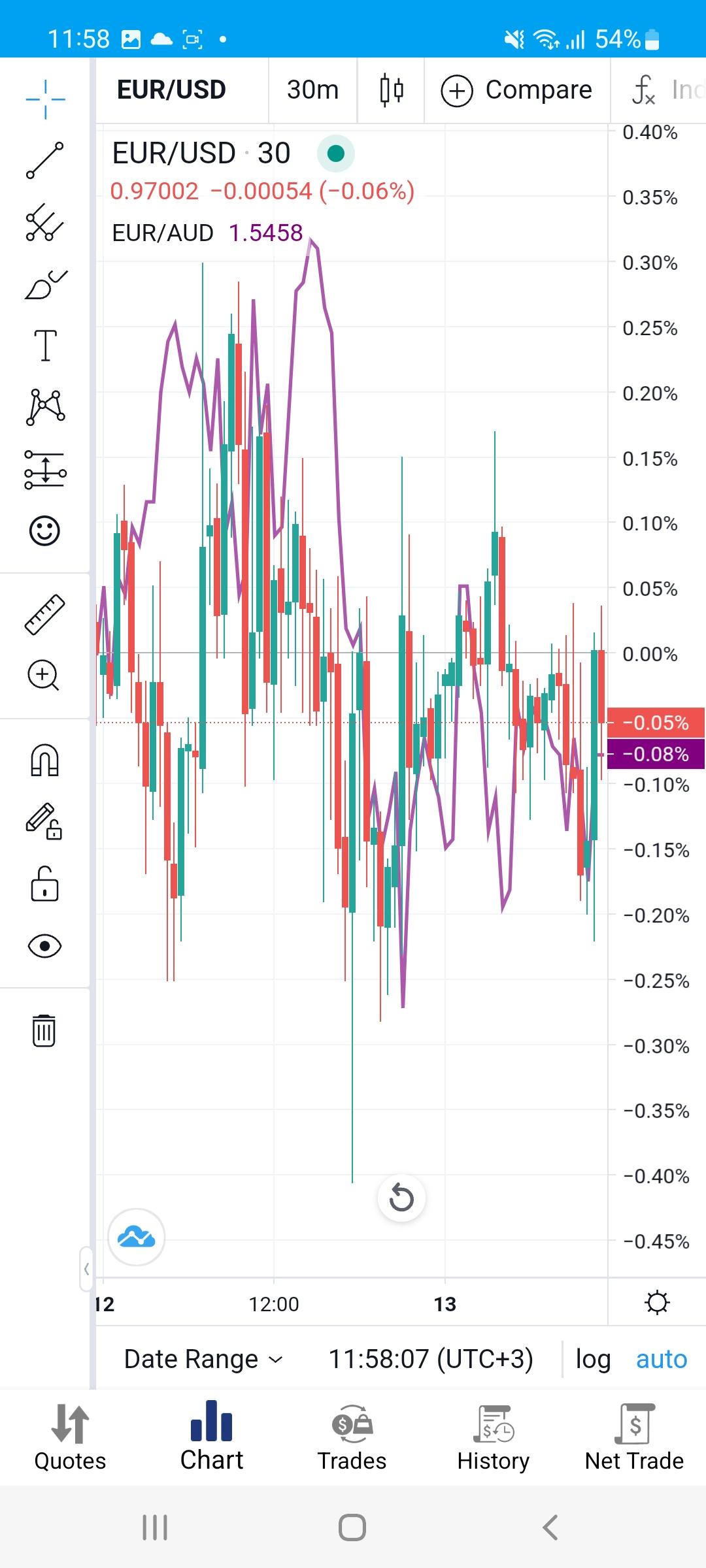Toggle magnet mode for drawings
This screenshot has width=706, height=1568.
45,760
